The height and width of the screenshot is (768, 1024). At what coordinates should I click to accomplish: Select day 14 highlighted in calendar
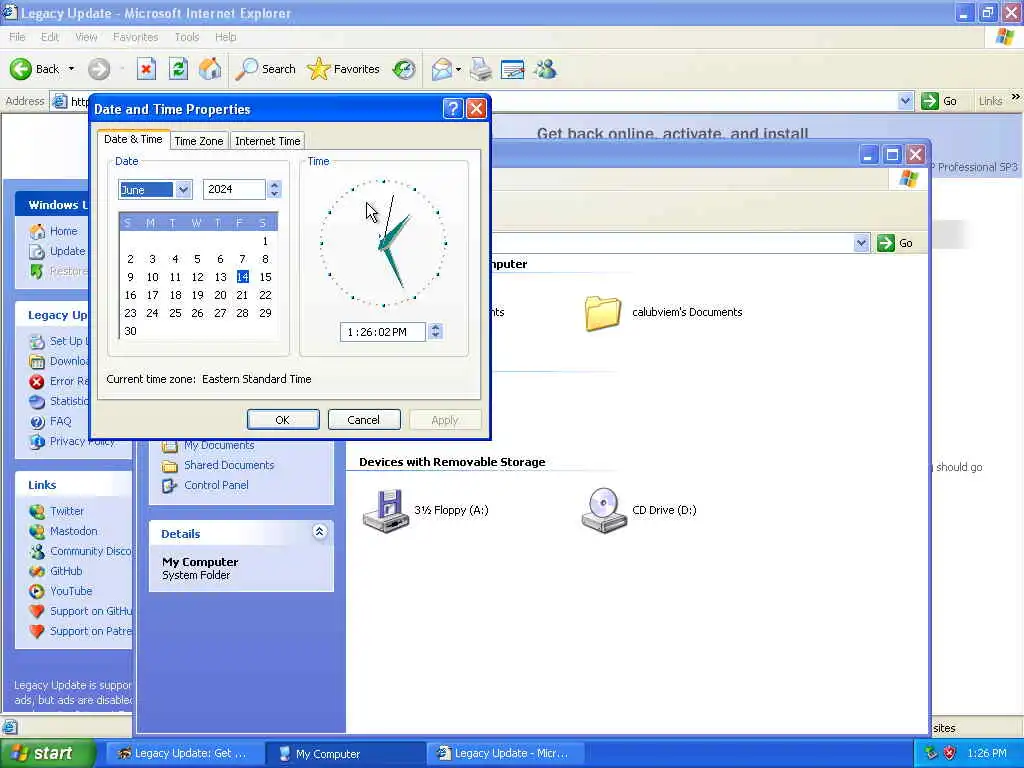[x=242, y=277]
